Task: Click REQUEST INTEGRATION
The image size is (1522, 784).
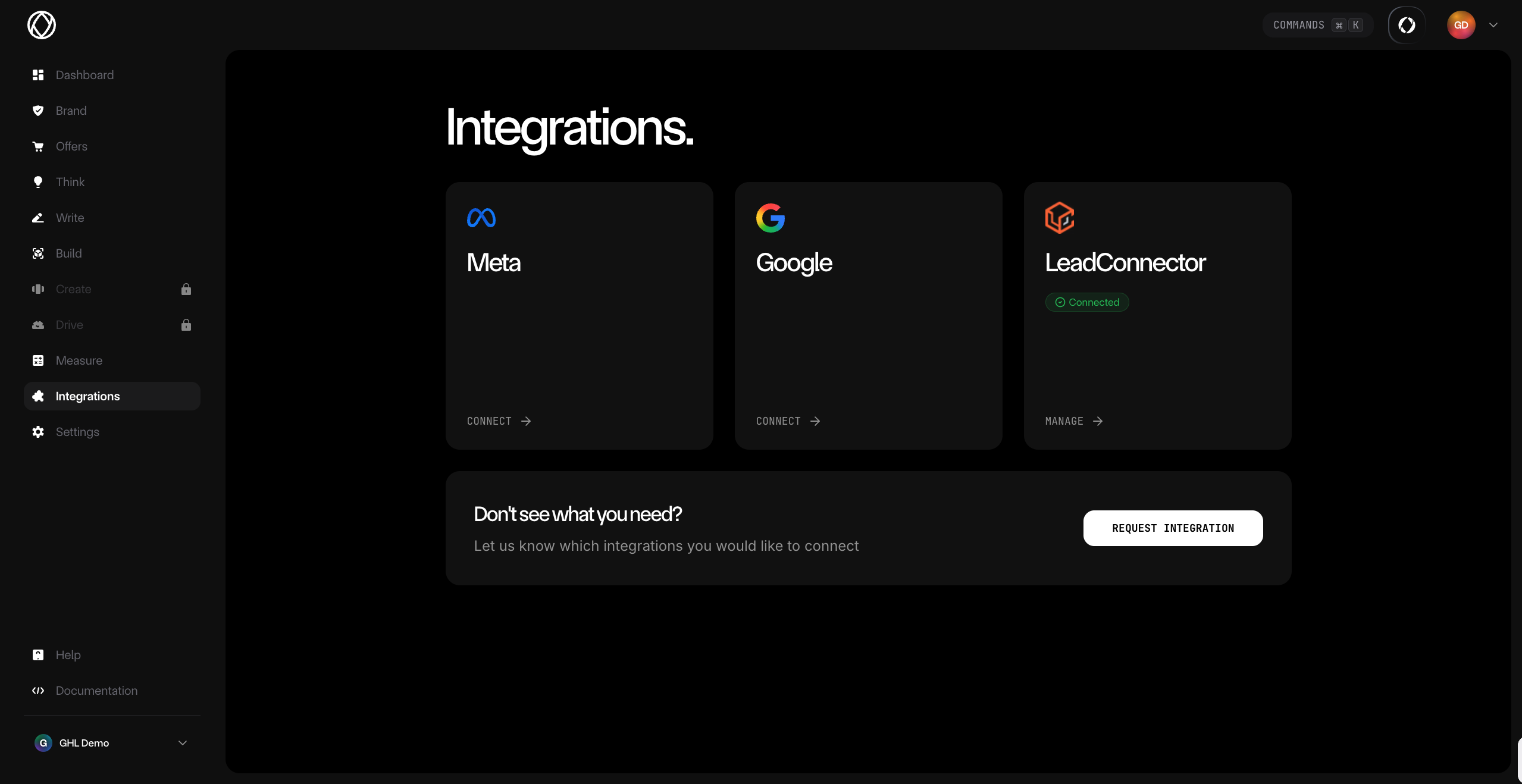Action: click(x=1172, y=528)
